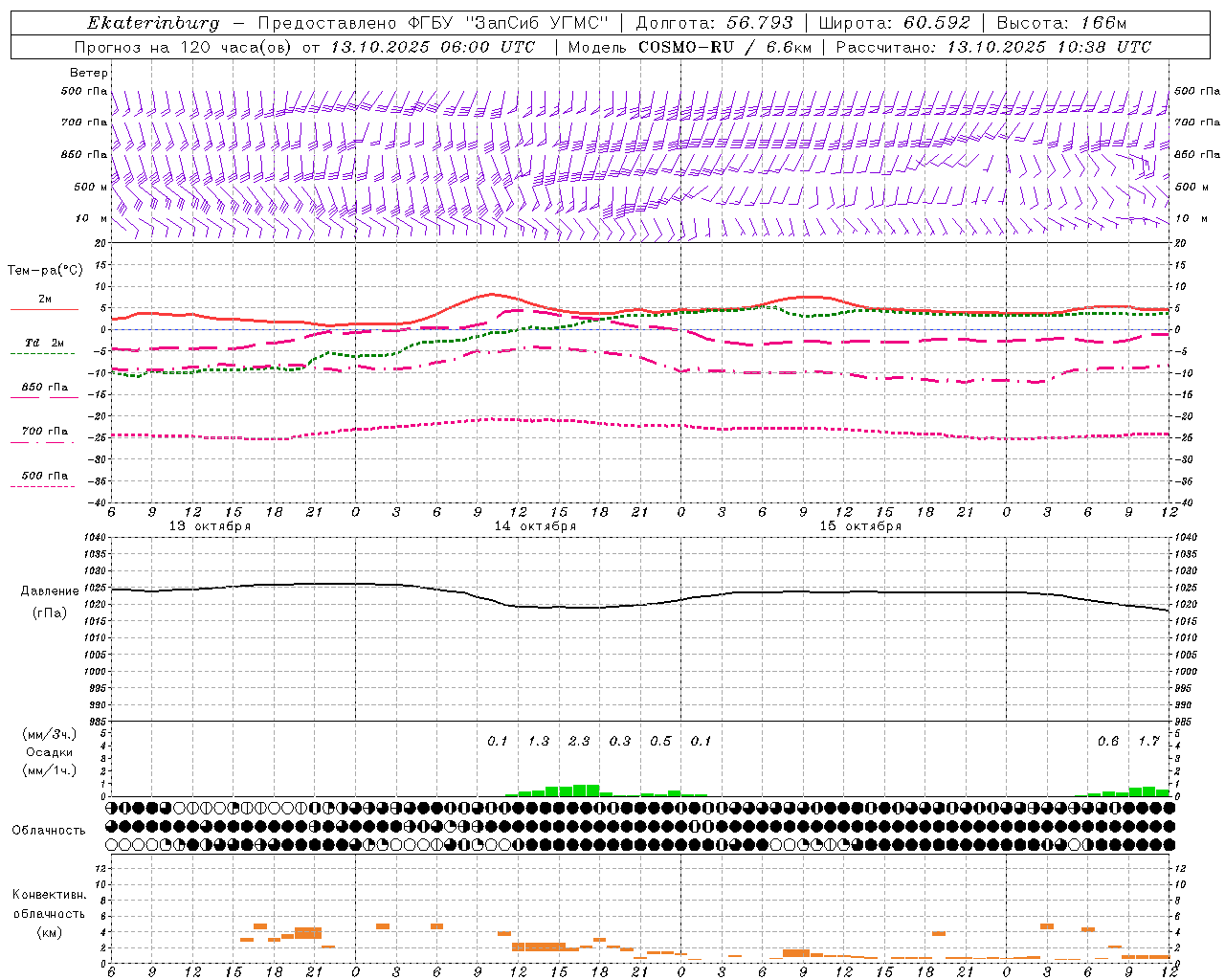The image size is (1225, 980).
Task: Click the '(мм/3ч.)' precipitation unit label
Action: pos(50,734)
